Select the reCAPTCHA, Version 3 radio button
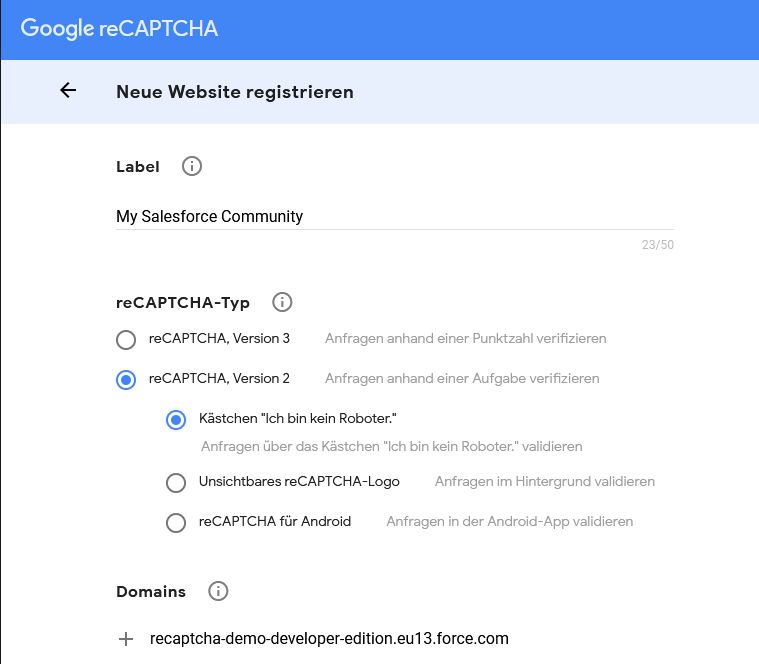This screenshot has height=664, width=759. 126,340
